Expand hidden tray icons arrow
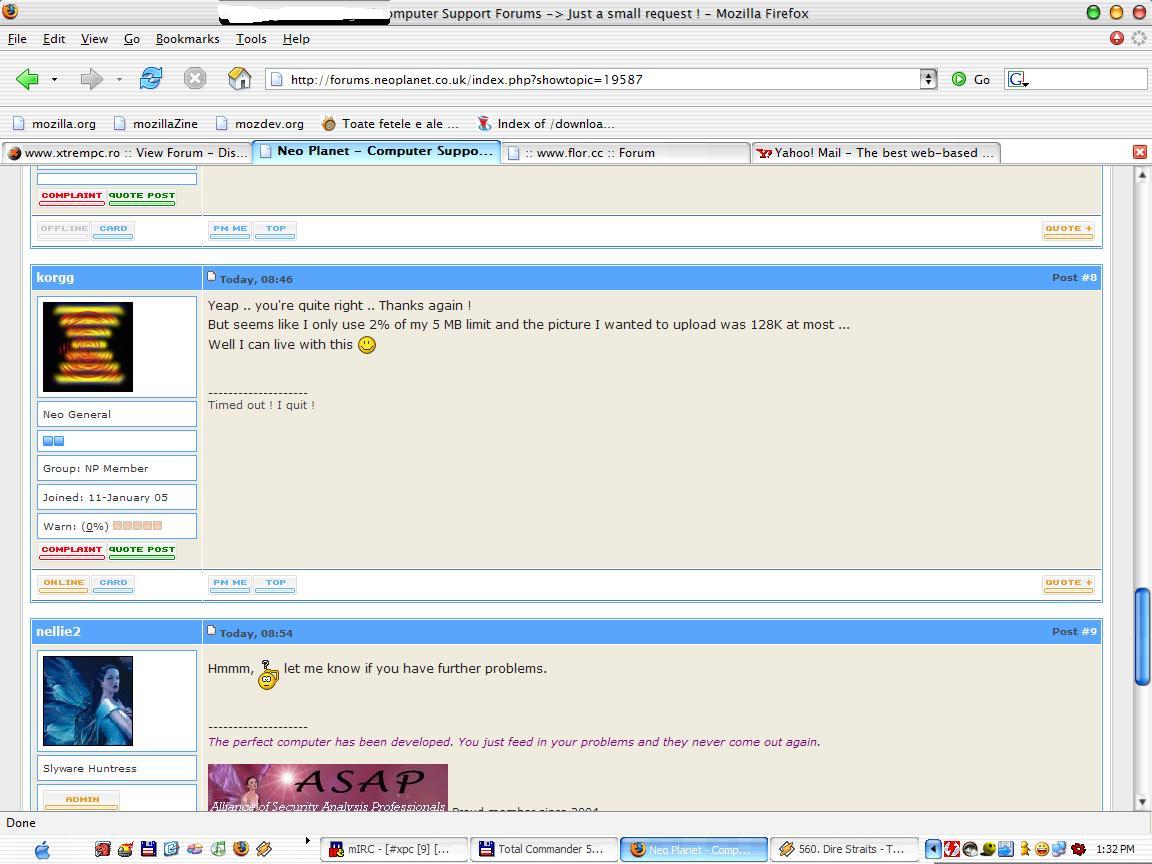This screenshot has width=1152, height=864. point(933,849)
